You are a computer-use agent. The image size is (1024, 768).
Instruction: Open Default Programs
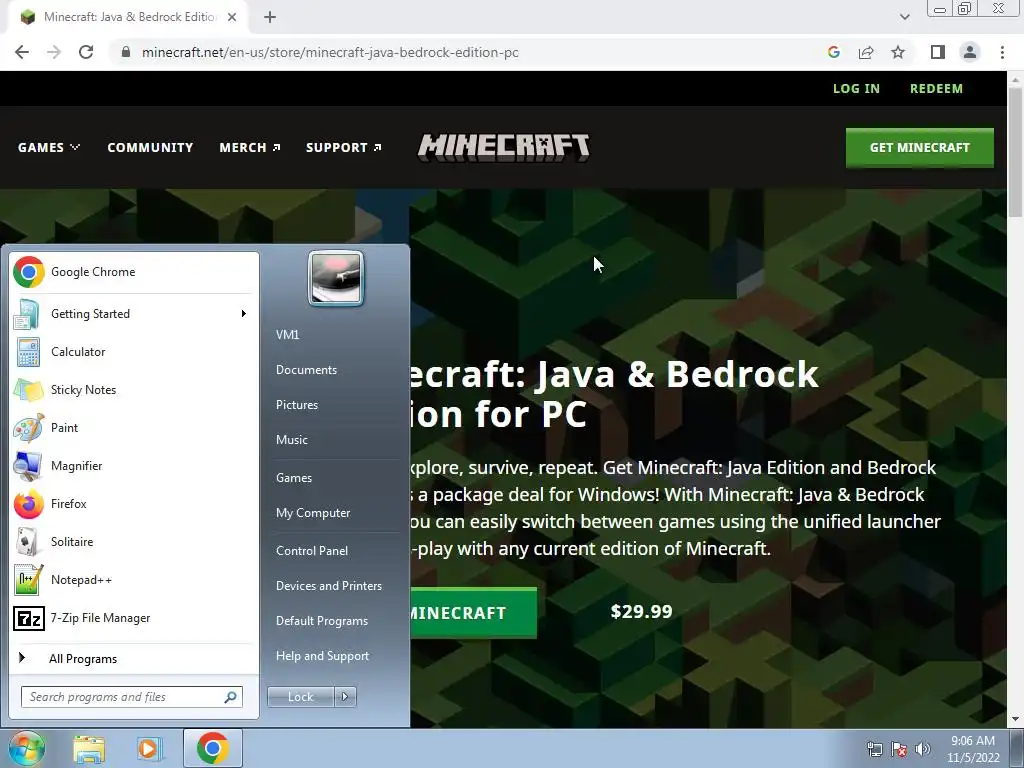321,621
